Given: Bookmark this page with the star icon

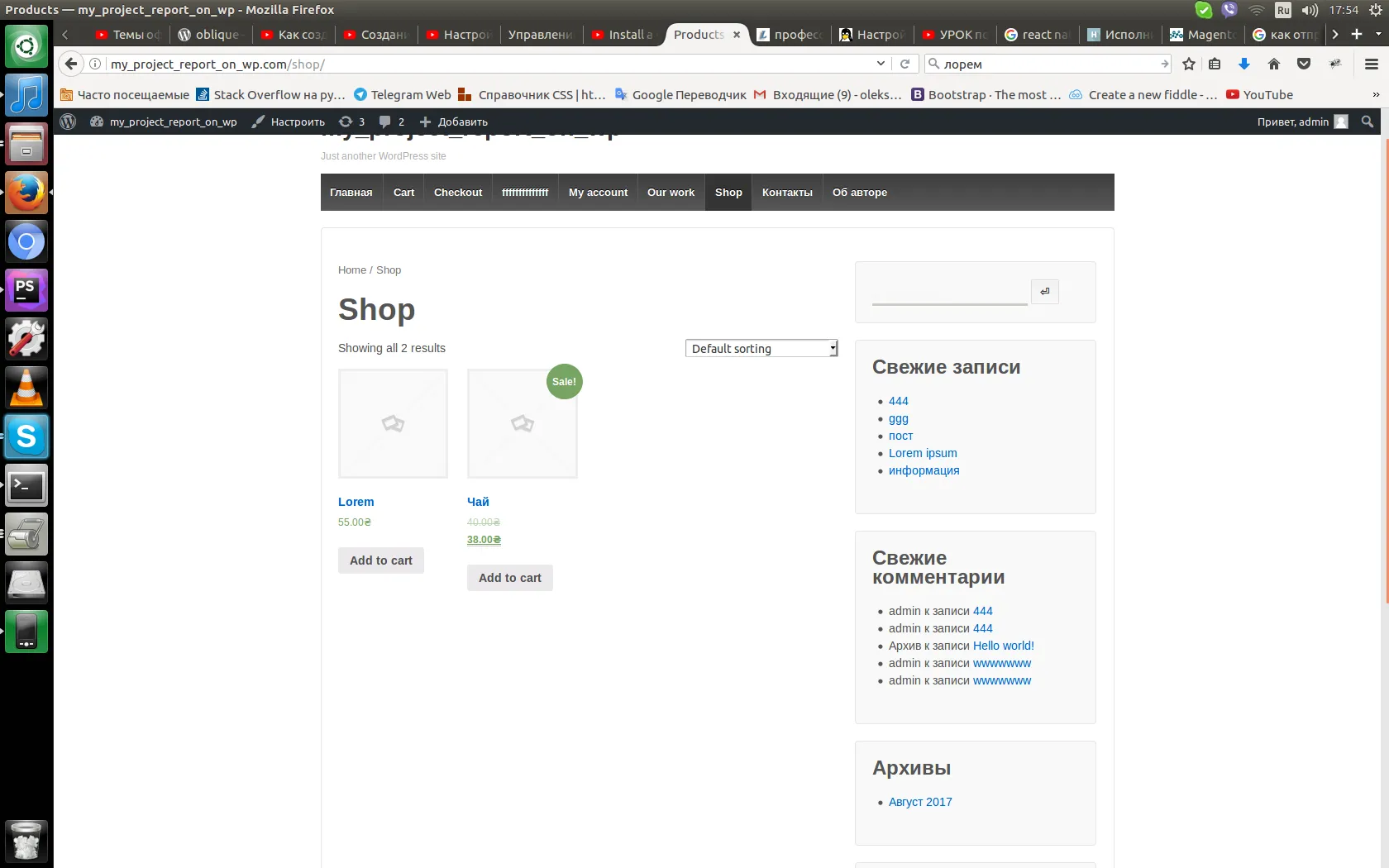Looking at the screenshot, I should point(1189,64).
